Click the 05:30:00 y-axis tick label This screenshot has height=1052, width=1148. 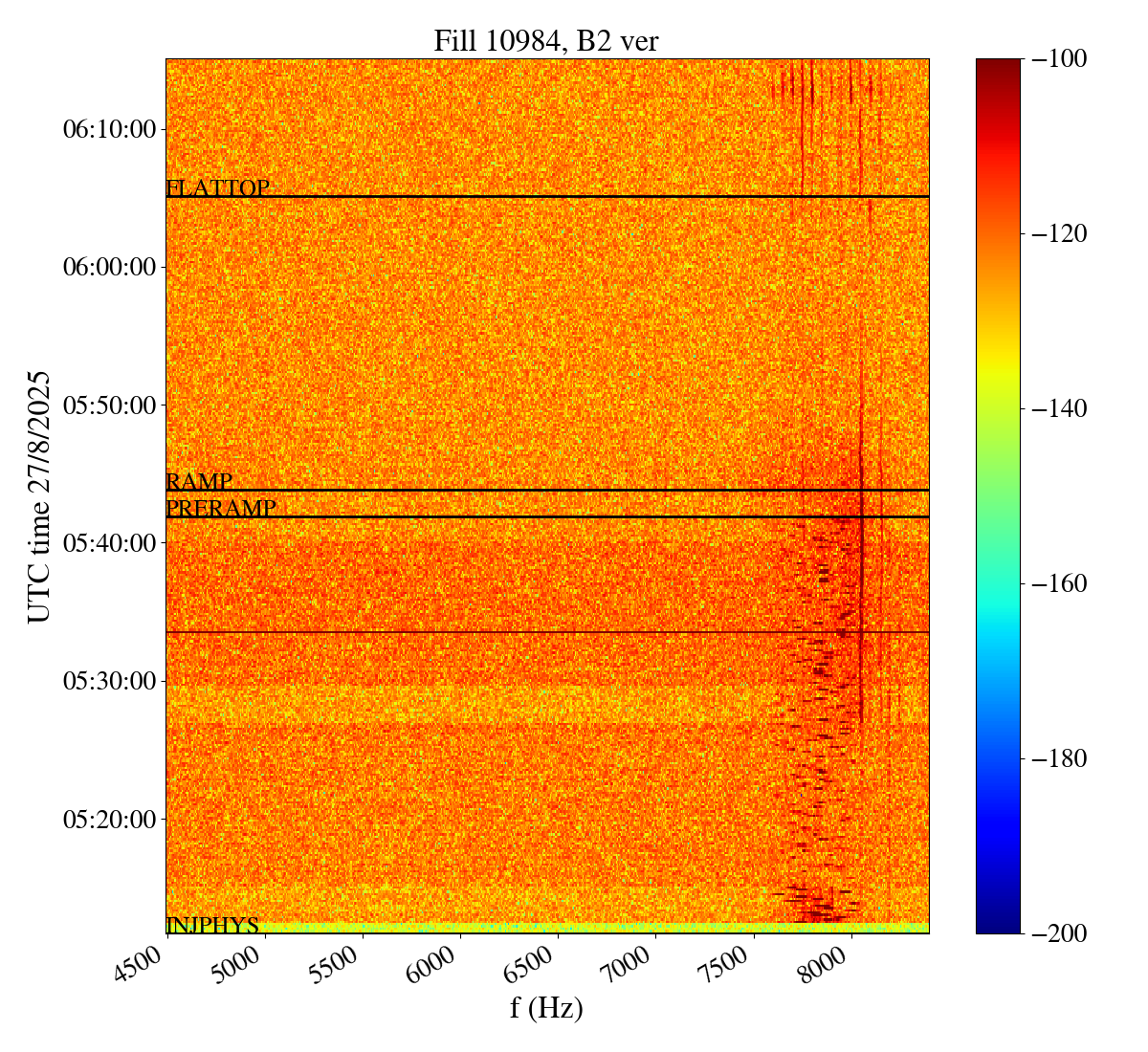pos(109,681)
